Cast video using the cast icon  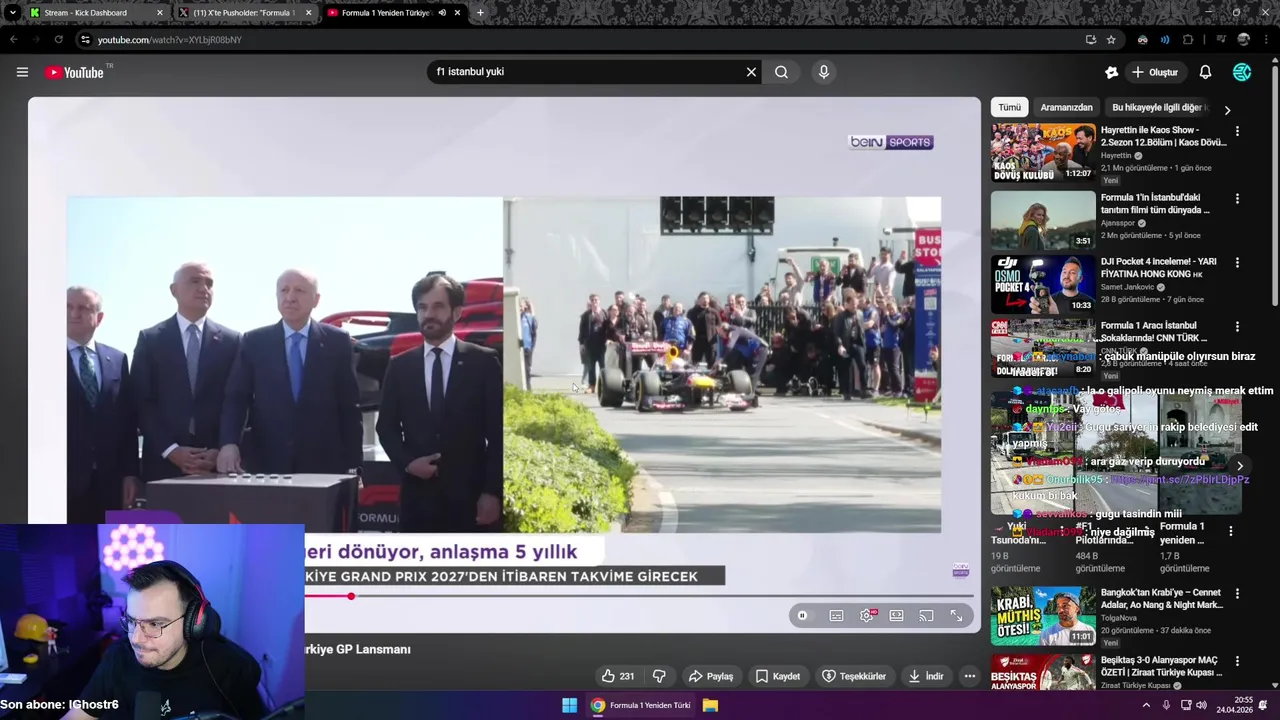pyautogui.click(x=926, y=616)
